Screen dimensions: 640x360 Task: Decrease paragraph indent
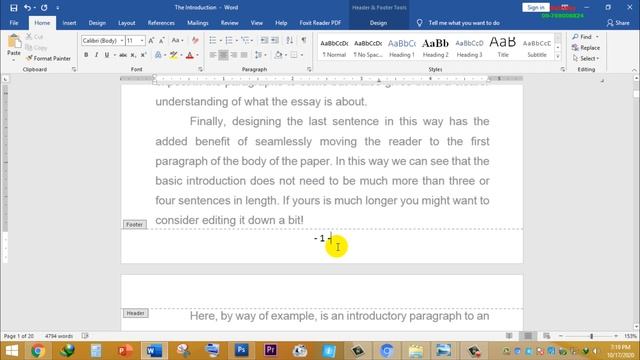(x=264, y=40)
